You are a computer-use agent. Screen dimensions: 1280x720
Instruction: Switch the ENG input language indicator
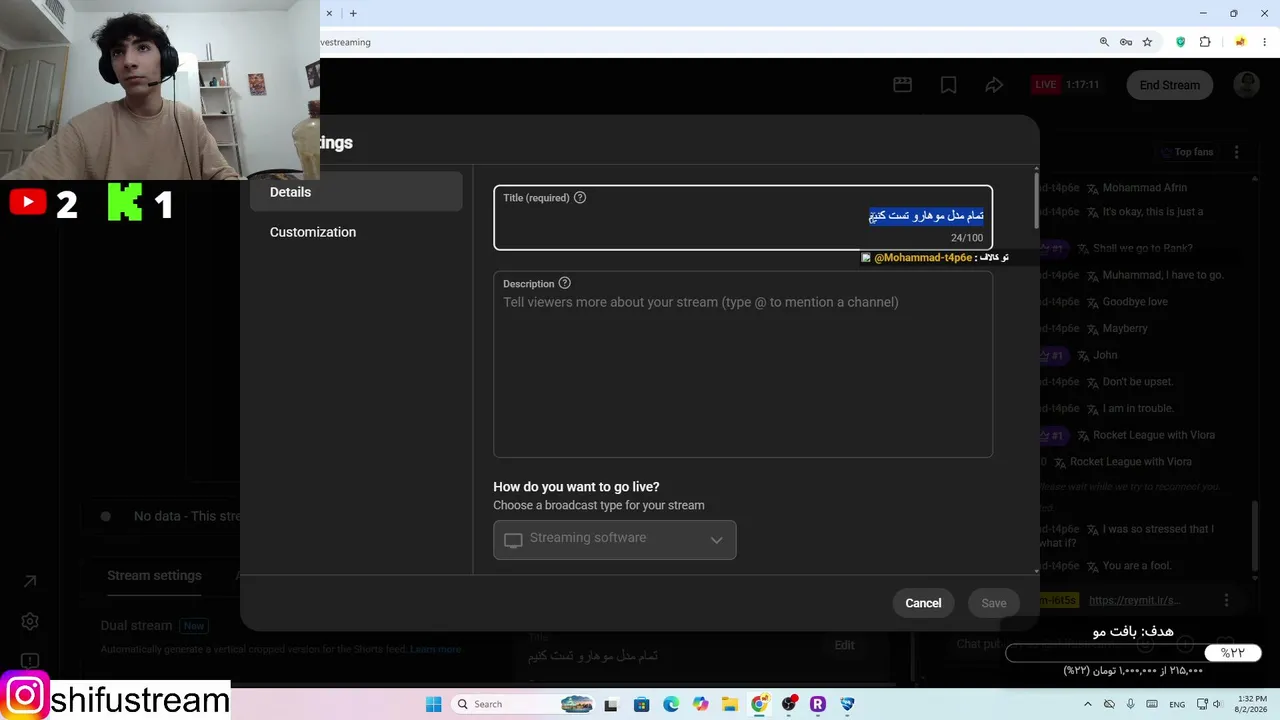coord(1177,704)
